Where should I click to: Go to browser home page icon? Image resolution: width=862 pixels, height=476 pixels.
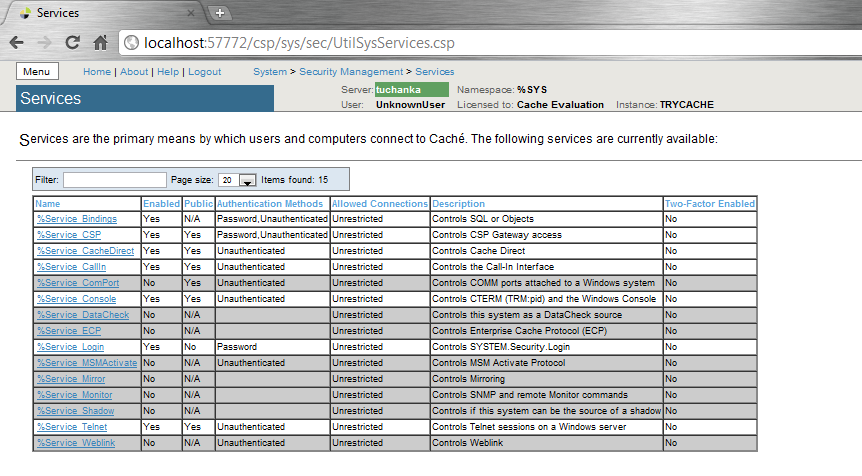pos(100,43)
